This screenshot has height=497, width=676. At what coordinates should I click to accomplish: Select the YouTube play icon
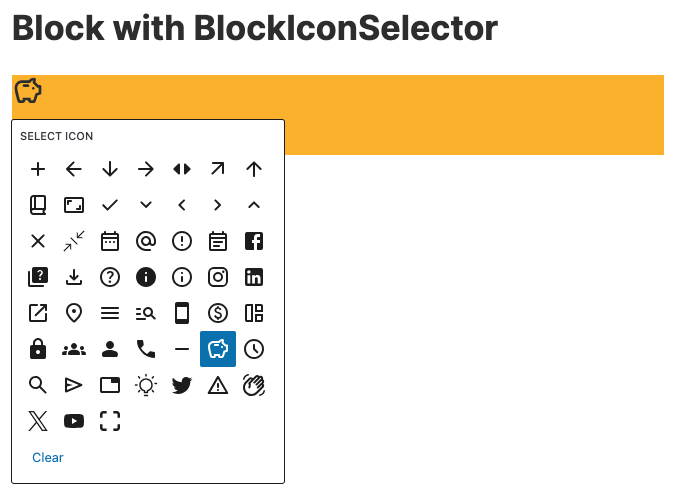point(74,421)
